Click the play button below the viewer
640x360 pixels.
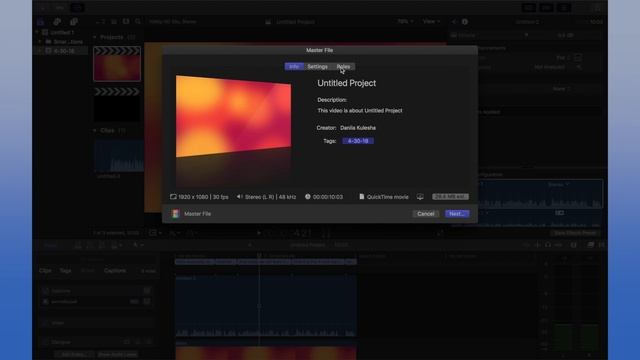point(258,233)
